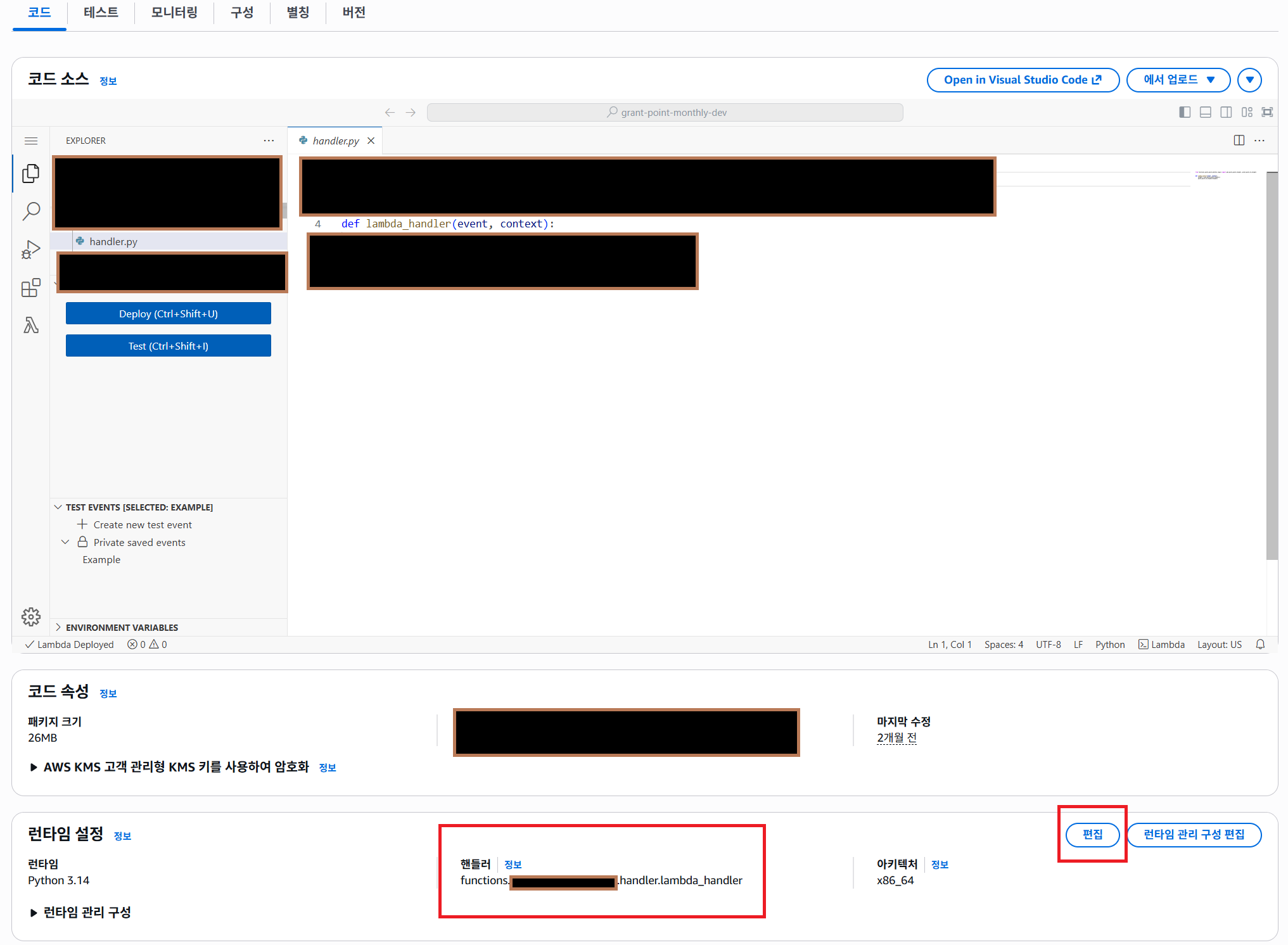
Task: Toggle the primary side bar layout icon
Action: click(x=1184, y=112)
